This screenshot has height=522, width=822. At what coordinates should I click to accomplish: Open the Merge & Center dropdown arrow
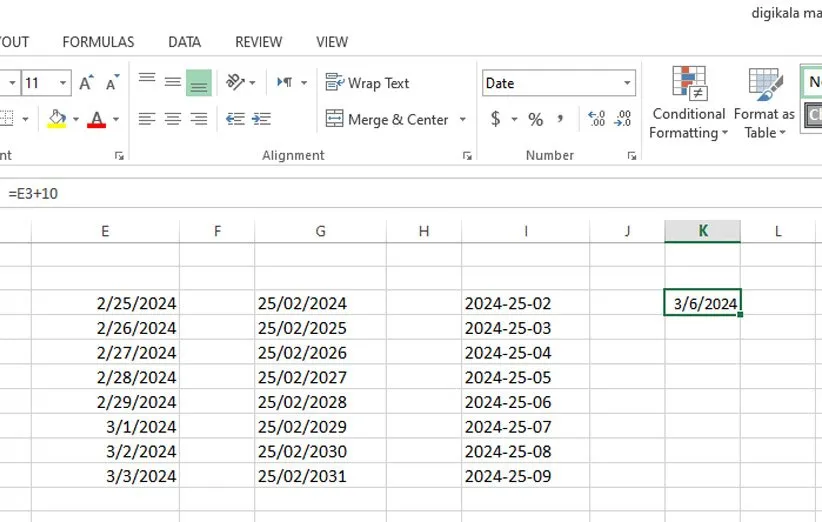[x=462, y=119]
